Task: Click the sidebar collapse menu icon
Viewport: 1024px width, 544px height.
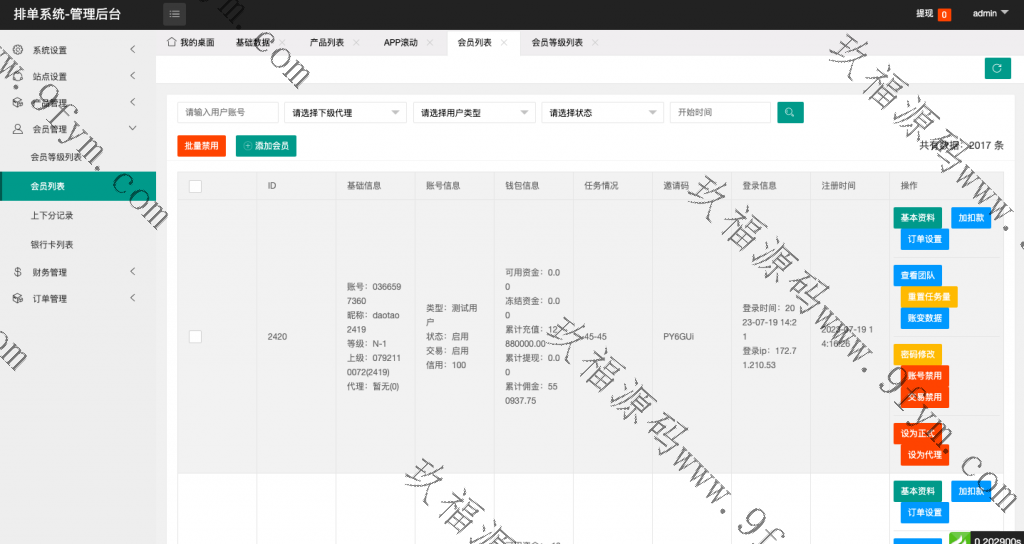Action: point(175,14)
